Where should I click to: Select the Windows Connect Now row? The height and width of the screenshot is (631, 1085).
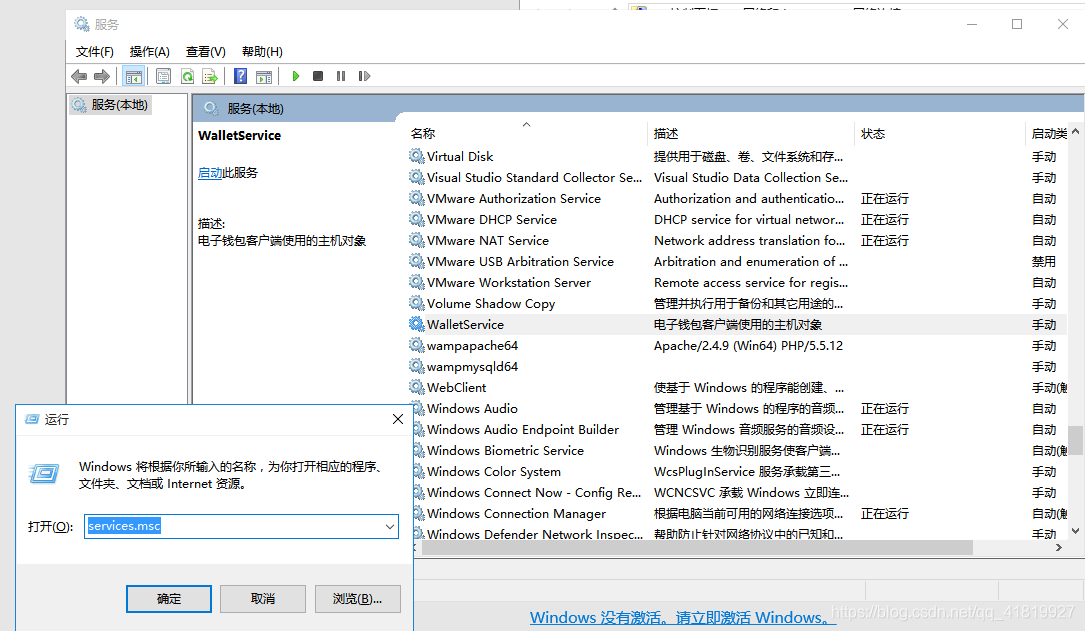pyautogui.click(x=740, y=492)
